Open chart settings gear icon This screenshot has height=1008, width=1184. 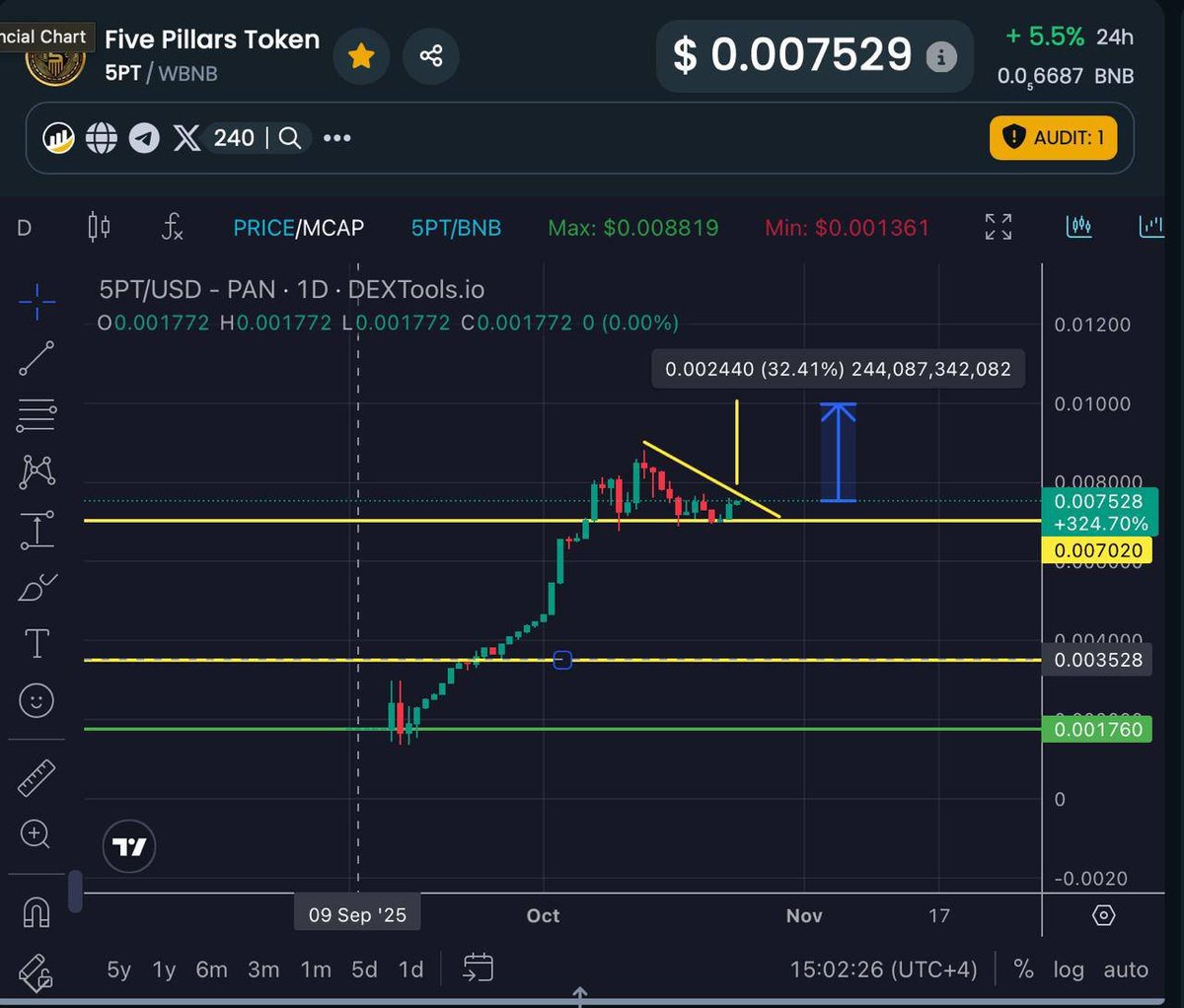1104,915
